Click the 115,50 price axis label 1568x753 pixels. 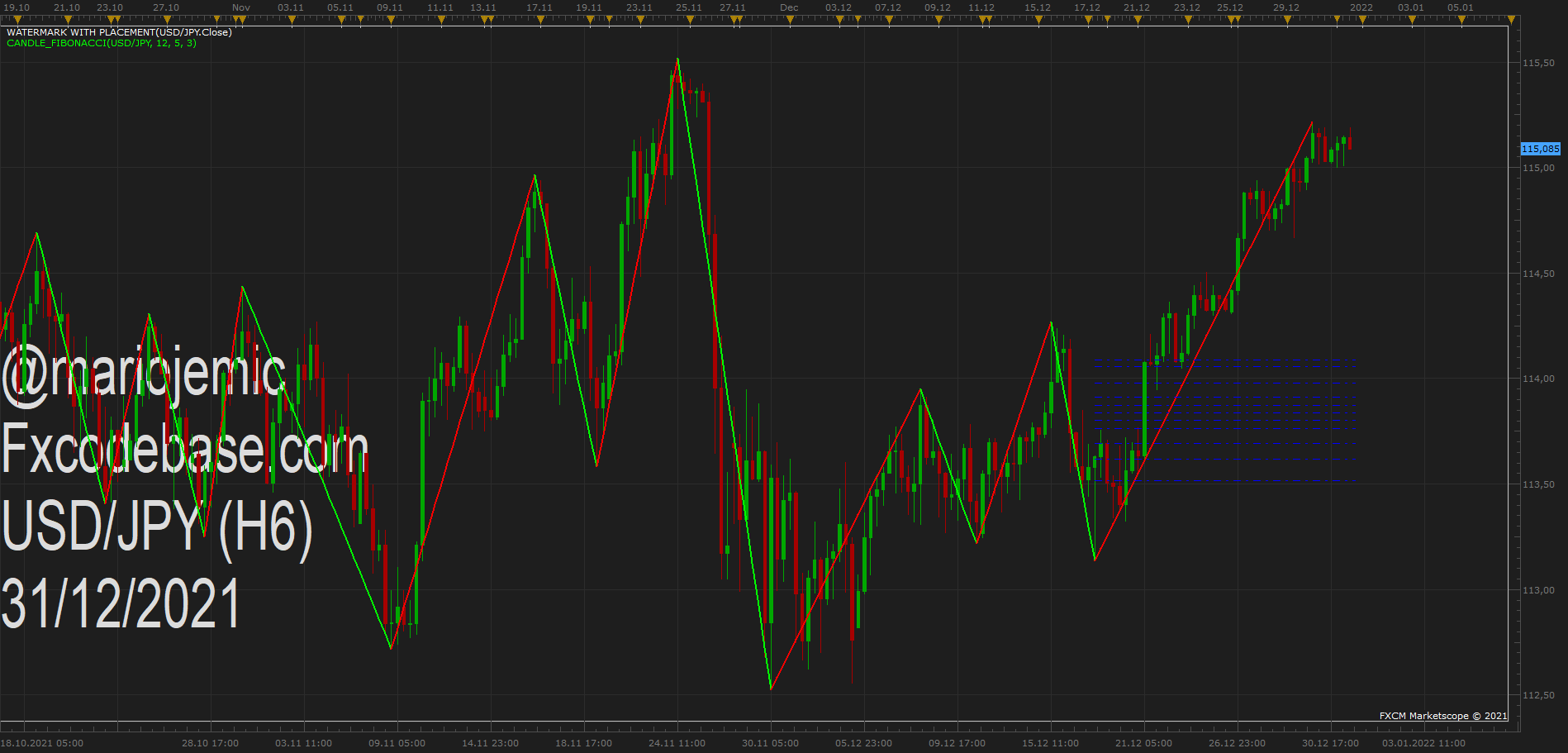tap(1538, 63)
